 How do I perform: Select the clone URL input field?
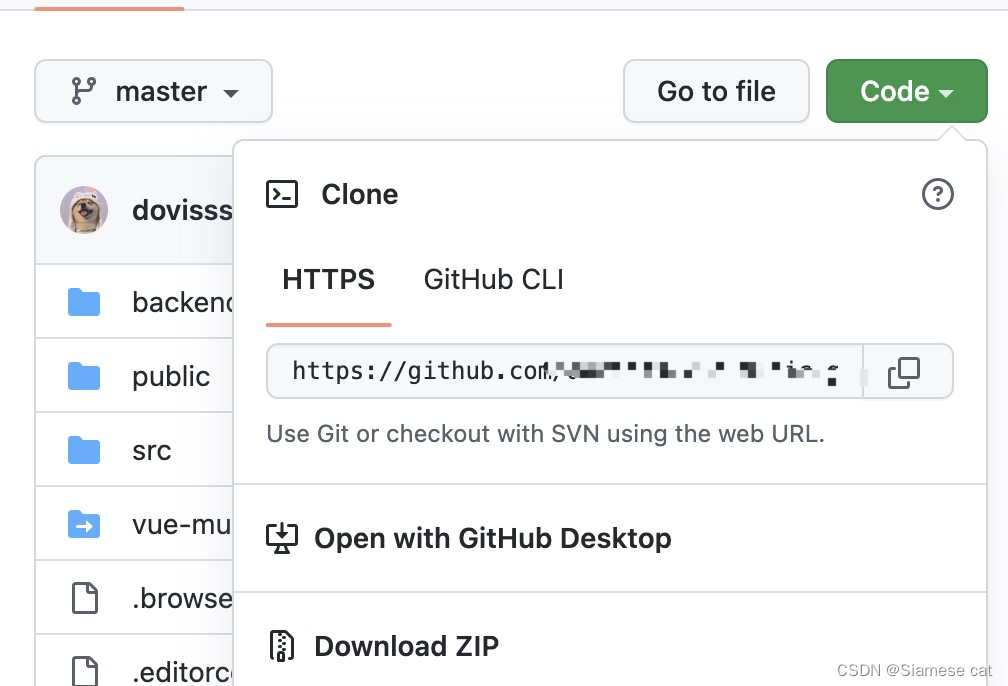pyautogui.click(x=560, y=371)
